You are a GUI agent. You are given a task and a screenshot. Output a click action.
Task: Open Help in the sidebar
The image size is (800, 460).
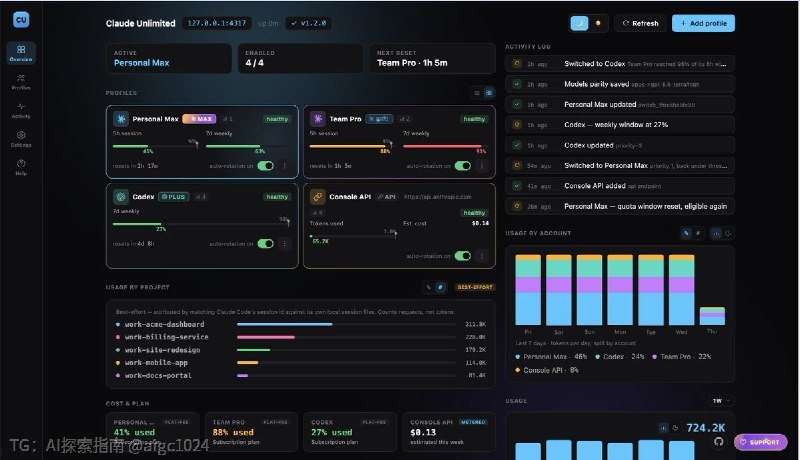(21, 167)
